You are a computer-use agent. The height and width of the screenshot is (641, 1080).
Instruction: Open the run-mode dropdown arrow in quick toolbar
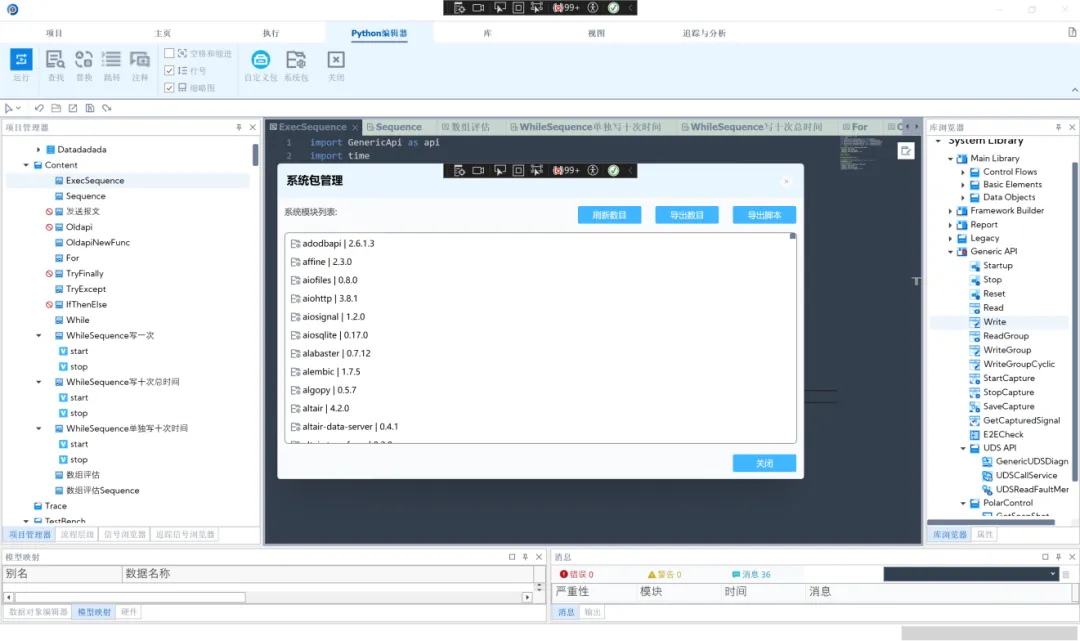pos(18,108)
